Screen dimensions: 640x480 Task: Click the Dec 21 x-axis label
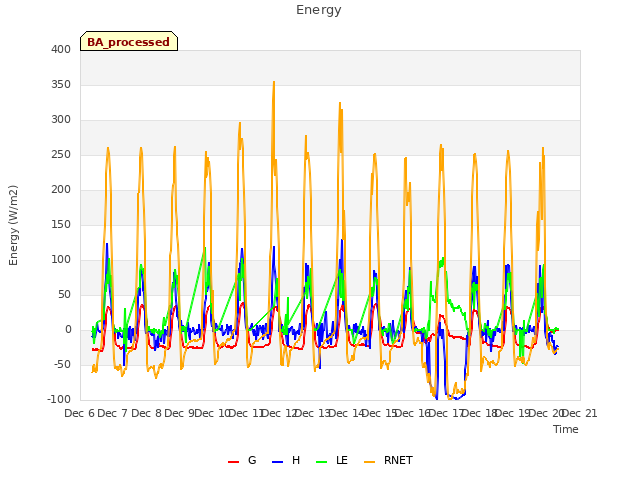(580, 413)
